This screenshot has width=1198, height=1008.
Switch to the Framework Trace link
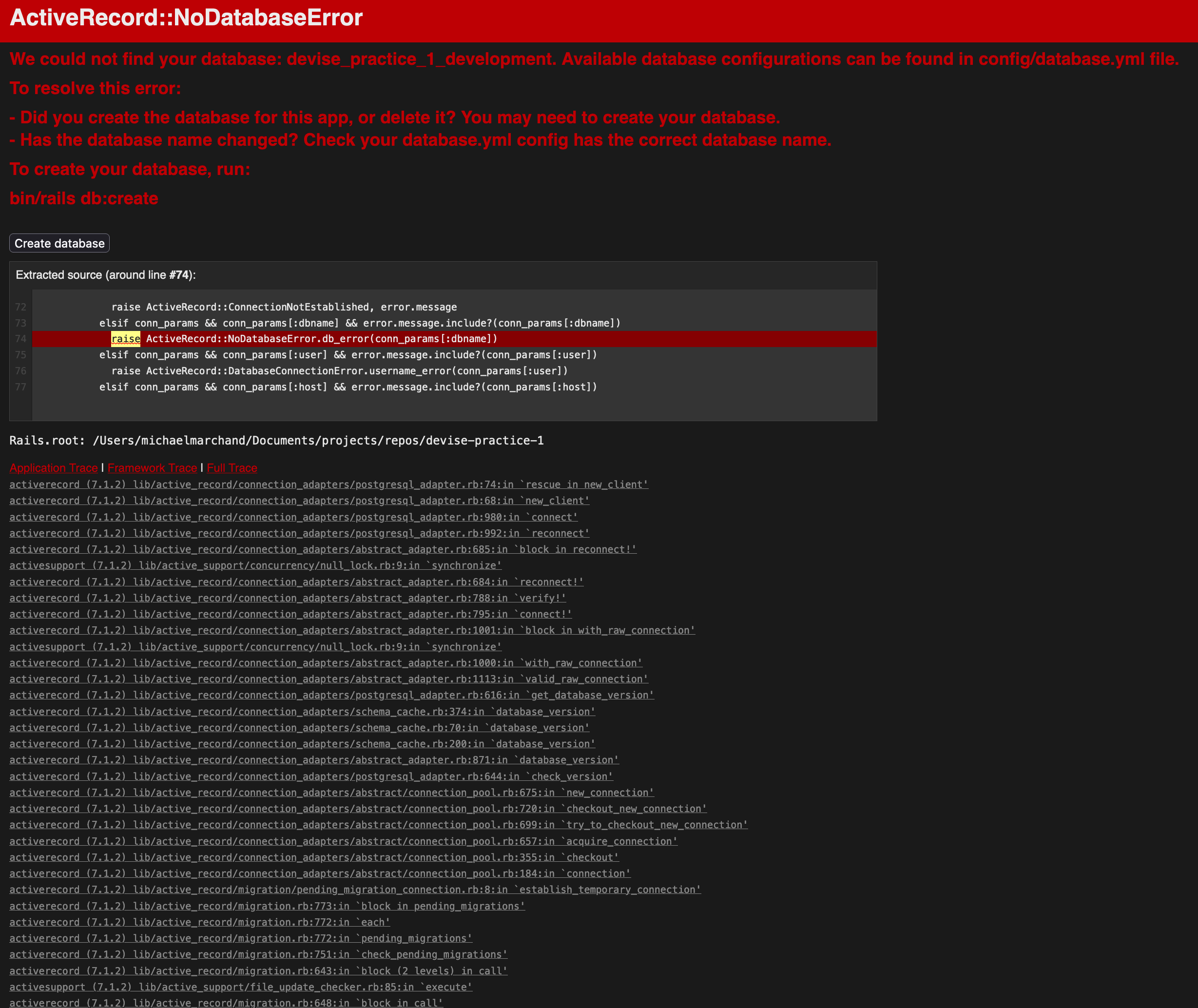[153, 468]
